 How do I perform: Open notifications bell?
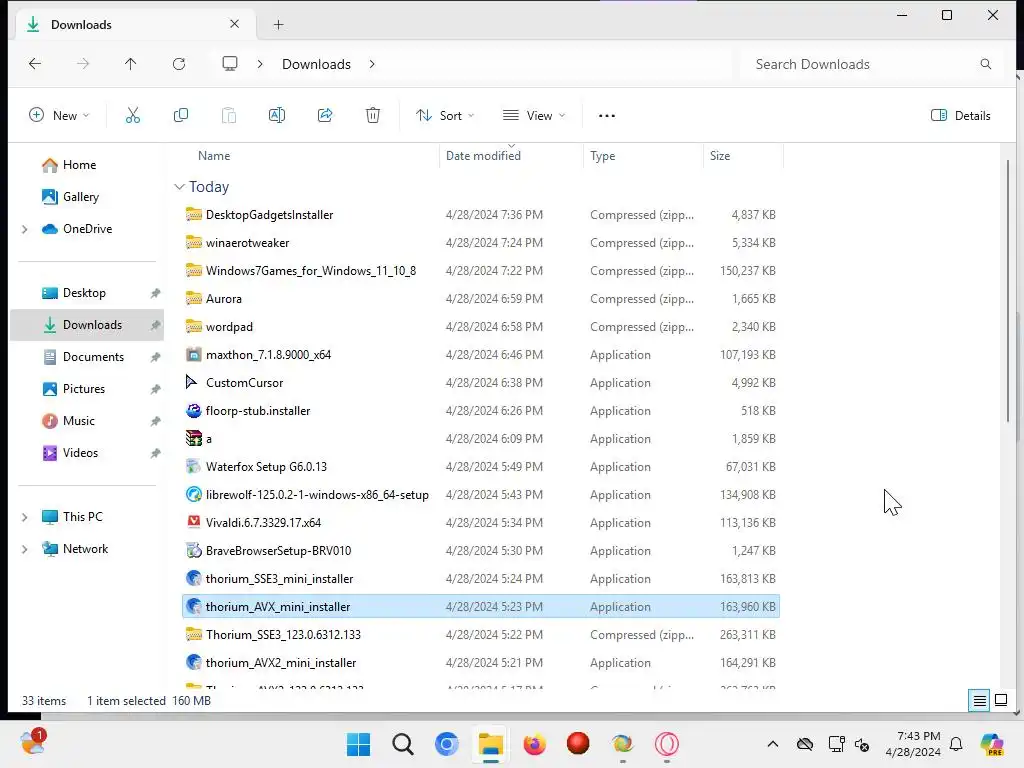[x=956, y=744]
